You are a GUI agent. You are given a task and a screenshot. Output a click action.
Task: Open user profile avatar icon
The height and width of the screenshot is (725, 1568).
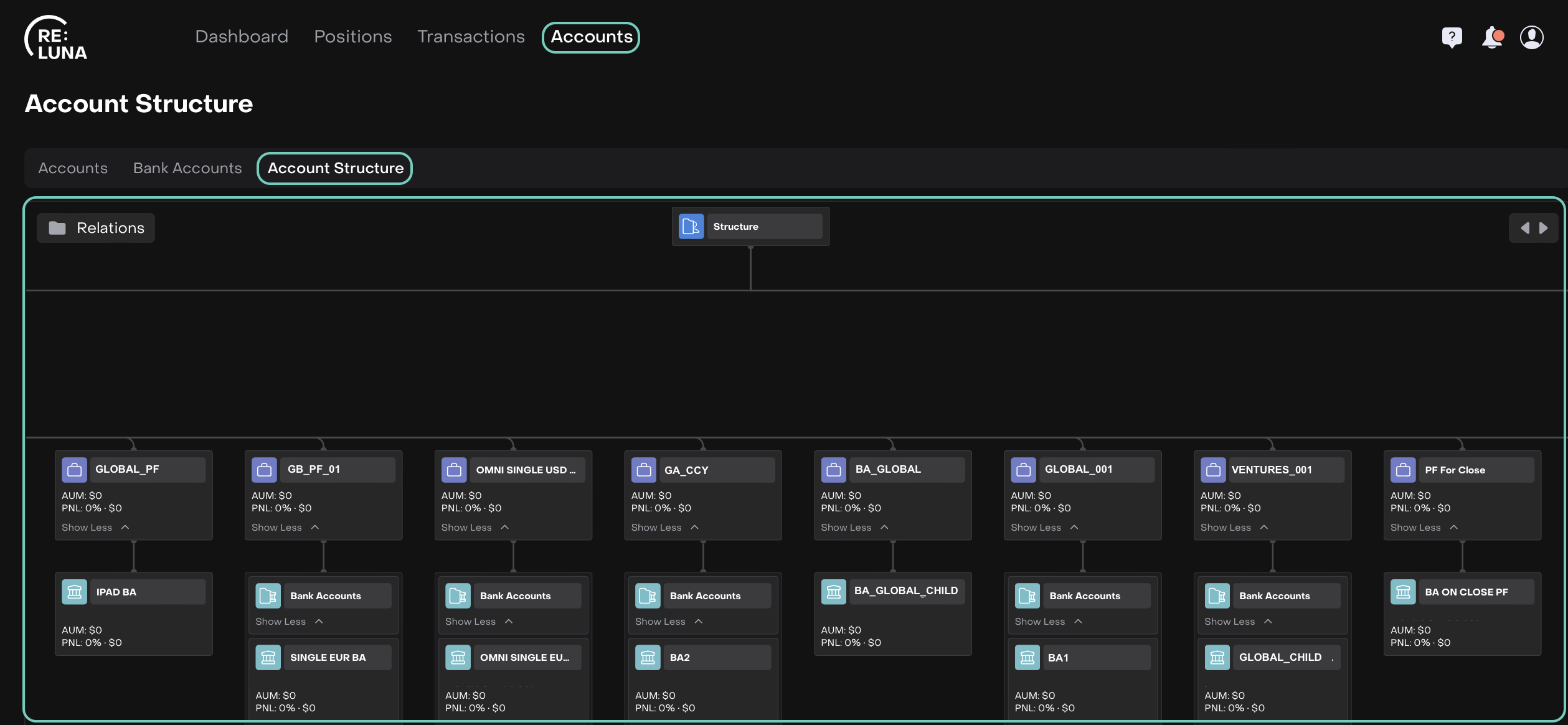(1531, 37)
